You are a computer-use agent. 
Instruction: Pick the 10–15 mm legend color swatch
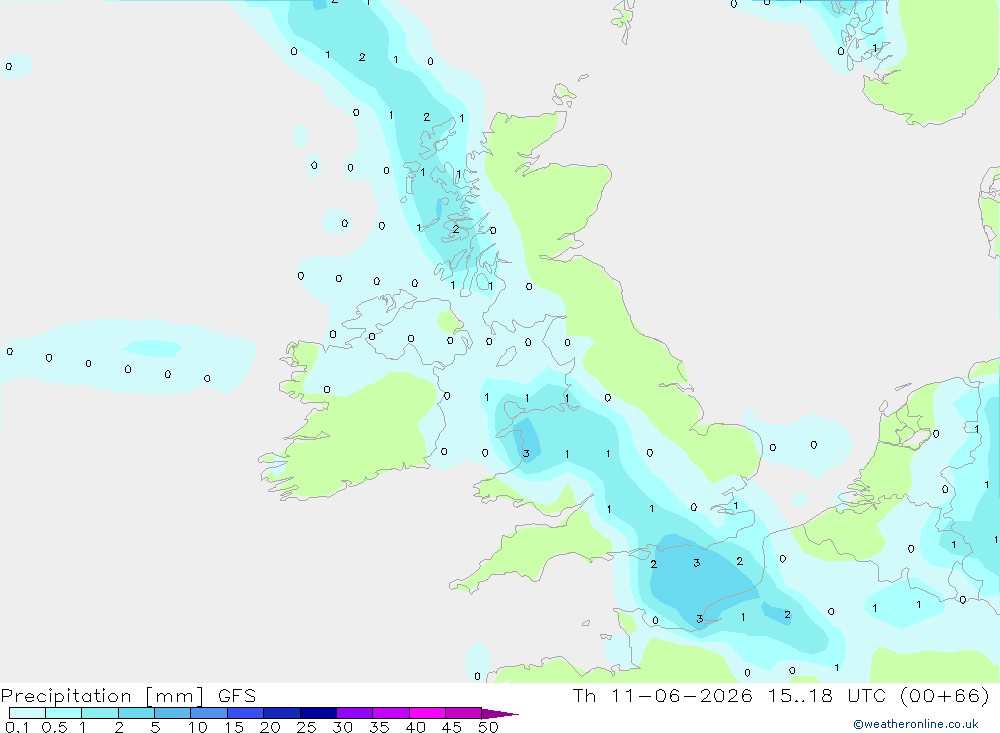click(x=209, y=713)
